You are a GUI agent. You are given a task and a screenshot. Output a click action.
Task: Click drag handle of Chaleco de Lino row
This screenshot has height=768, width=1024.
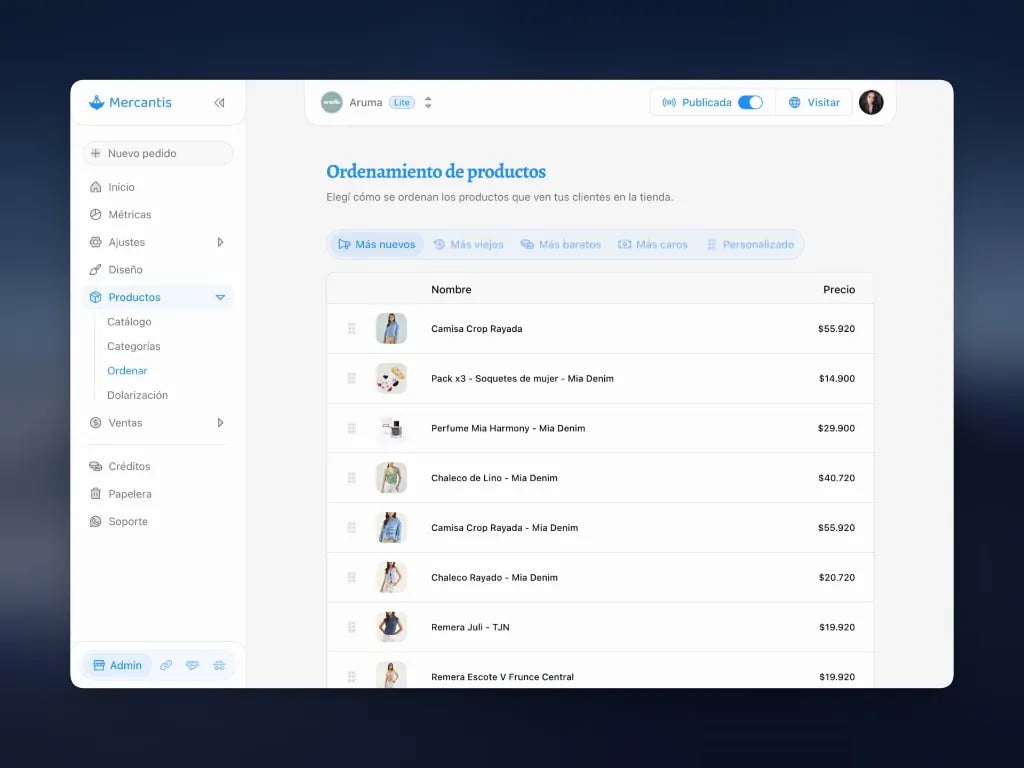[351, 478]
